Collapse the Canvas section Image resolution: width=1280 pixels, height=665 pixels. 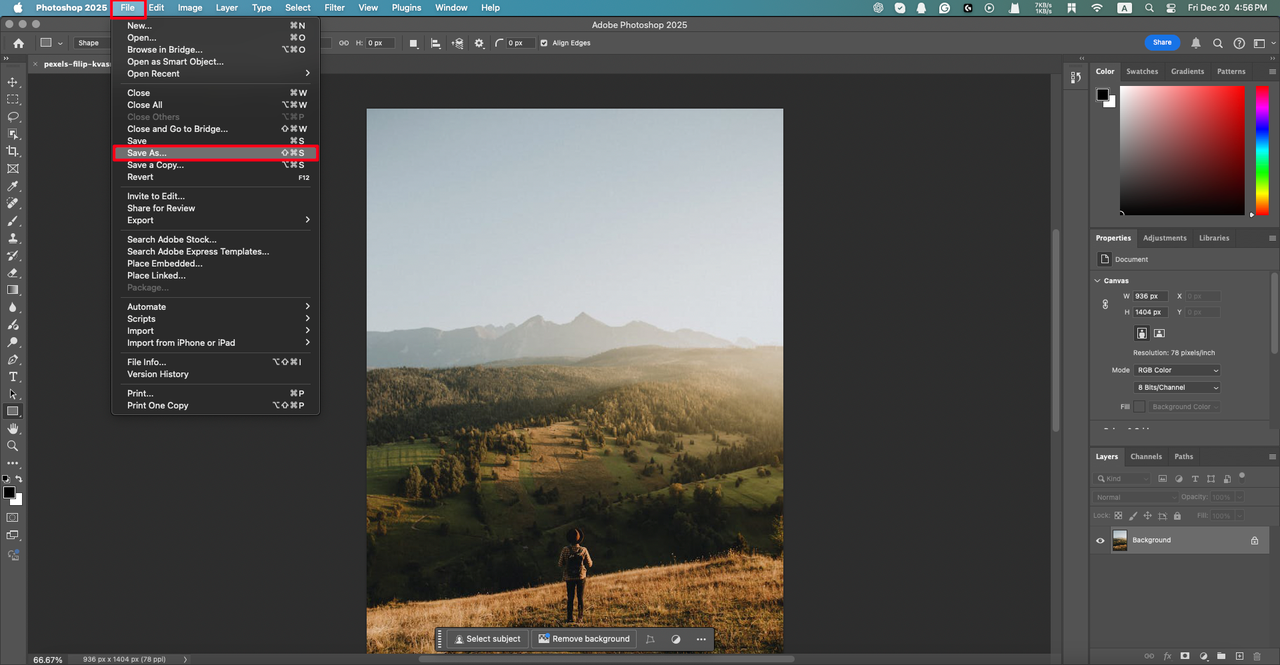click(x=1098, y=281)
